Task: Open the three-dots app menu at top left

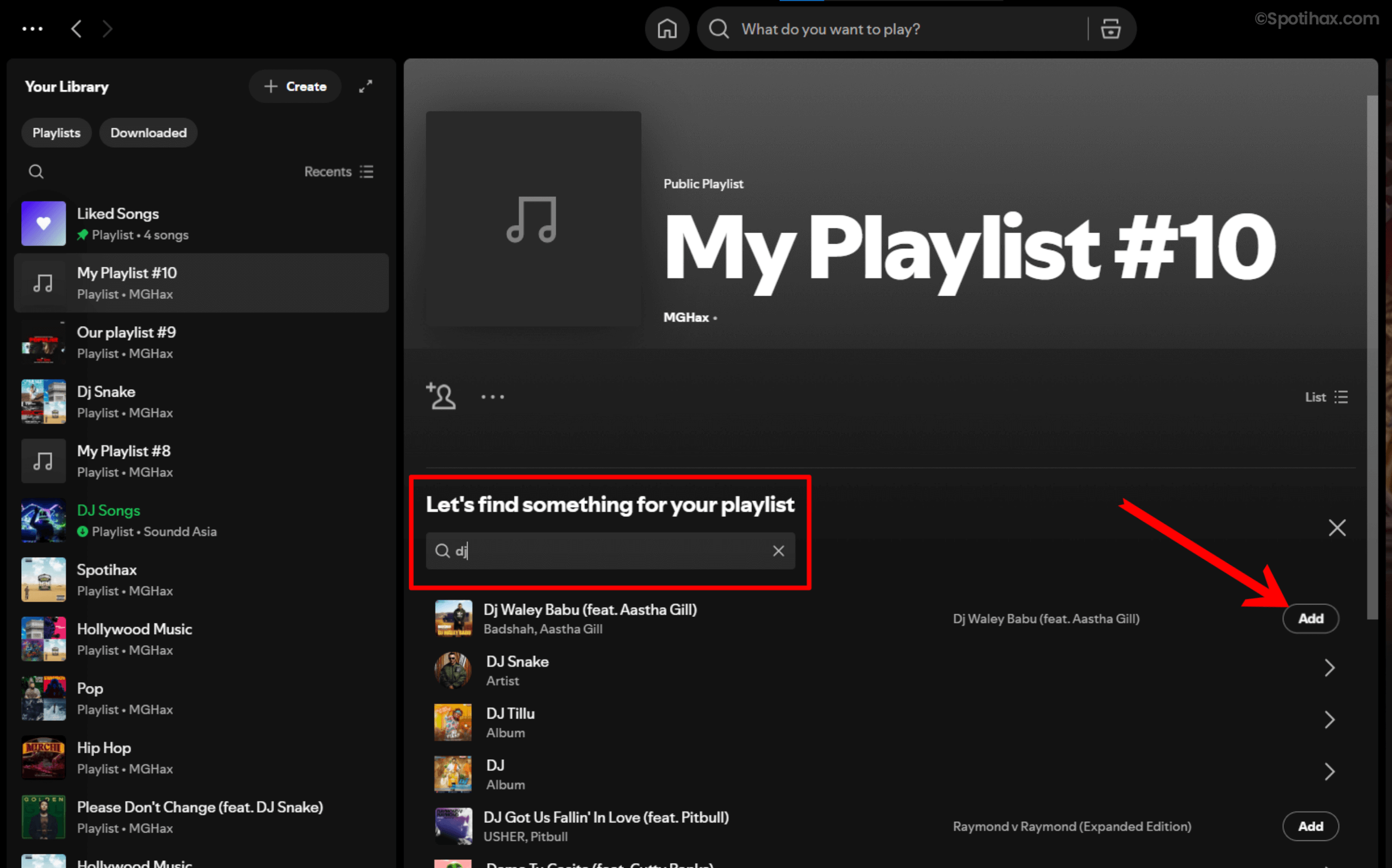Action: tap(32, 29)
